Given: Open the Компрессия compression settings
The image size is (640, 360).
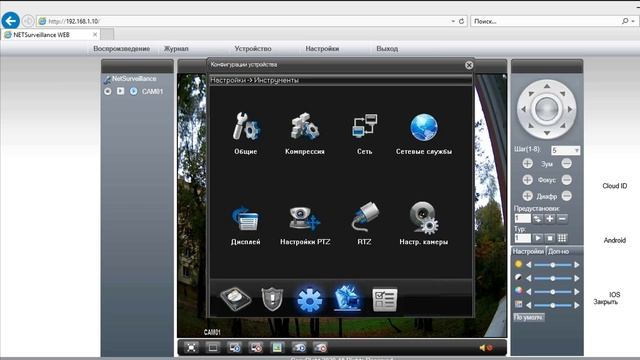Looking at the screenshot, I should click(x=304, y=127).
